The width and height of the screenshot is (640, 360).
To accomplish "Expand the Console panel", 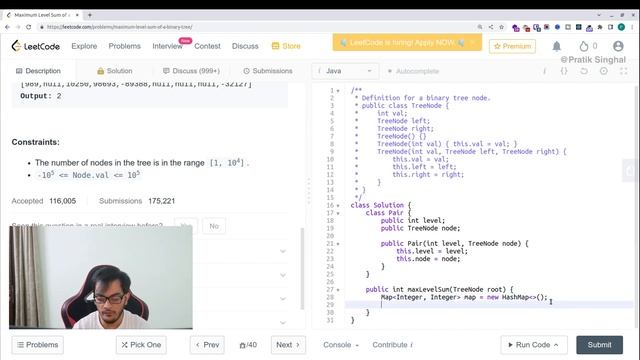I will [x=341, y=345].
